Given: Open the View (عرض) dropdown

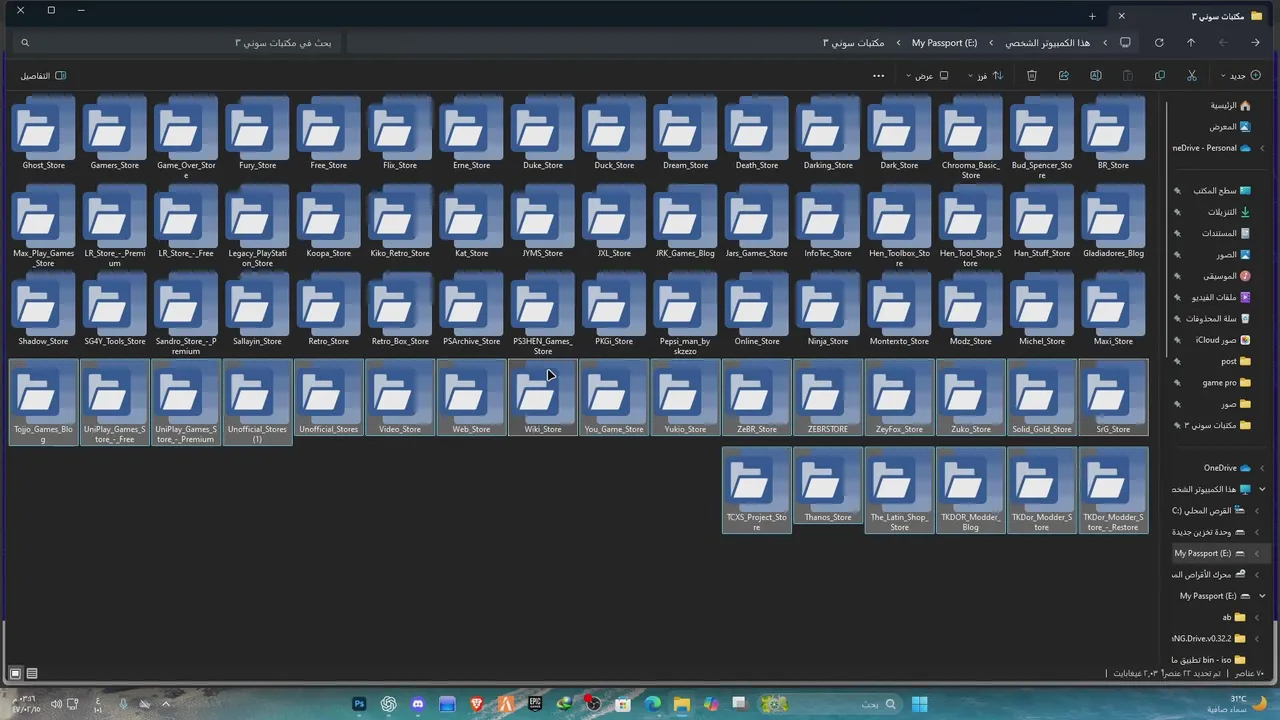Looking at the screenshot, I should tap(927, 76).
